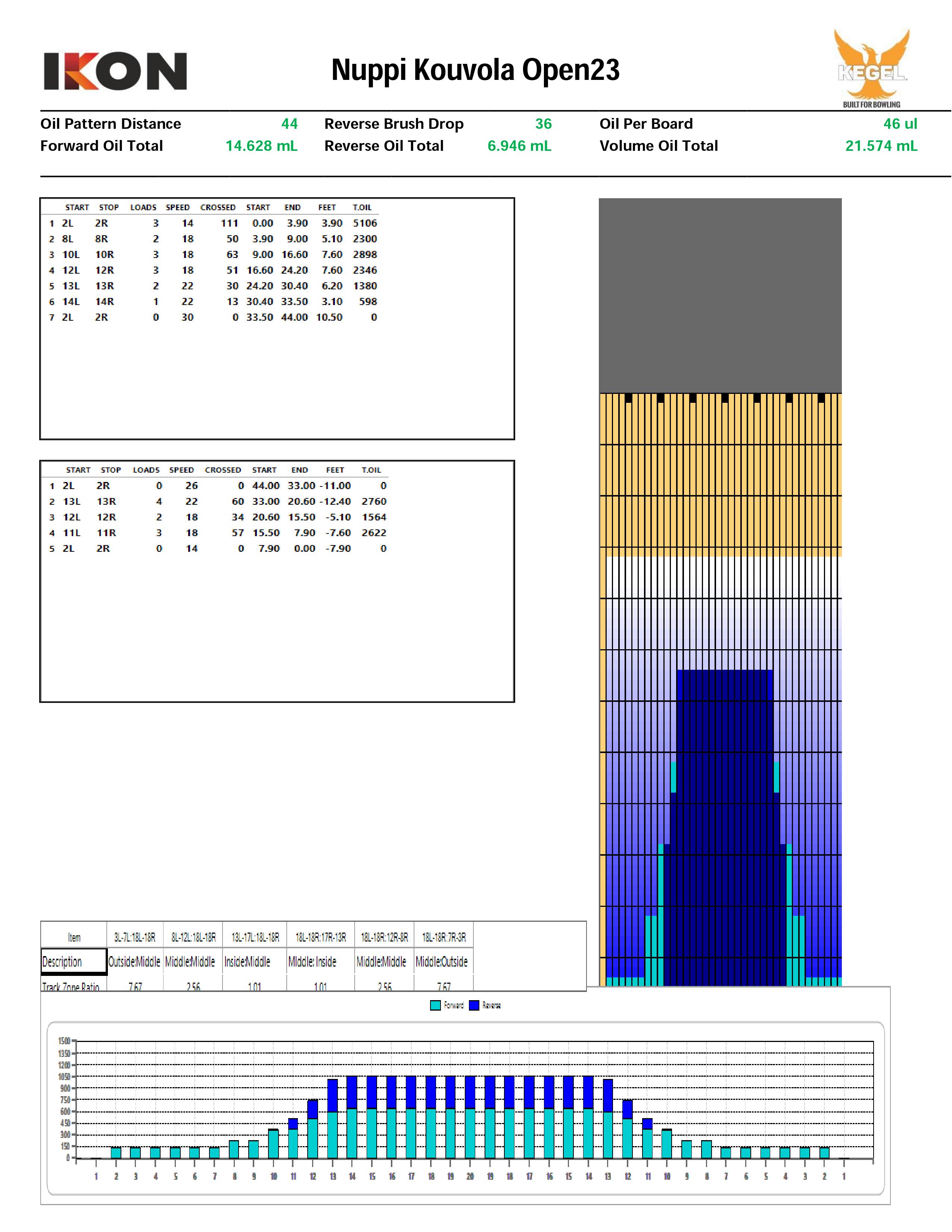Click the Volume Oil Total 21.574 mL value
The image size is (952, 1232).
pyautogui.click(x=881, y=146)
